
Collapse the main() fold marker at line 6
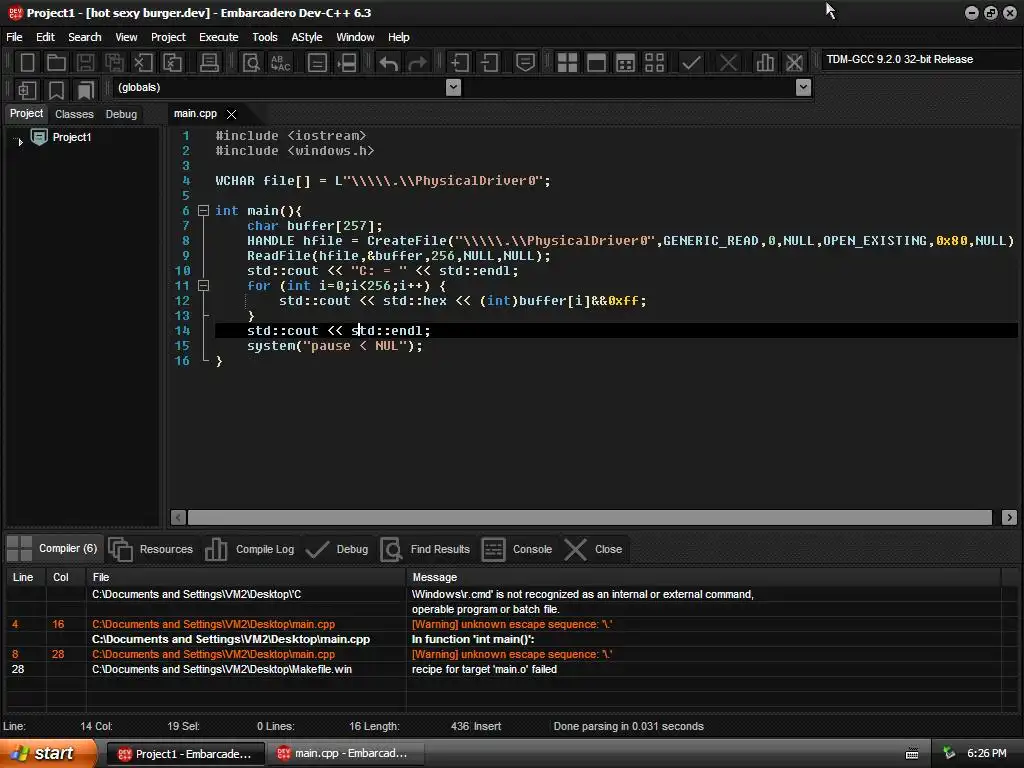click(x=203, y=210)
